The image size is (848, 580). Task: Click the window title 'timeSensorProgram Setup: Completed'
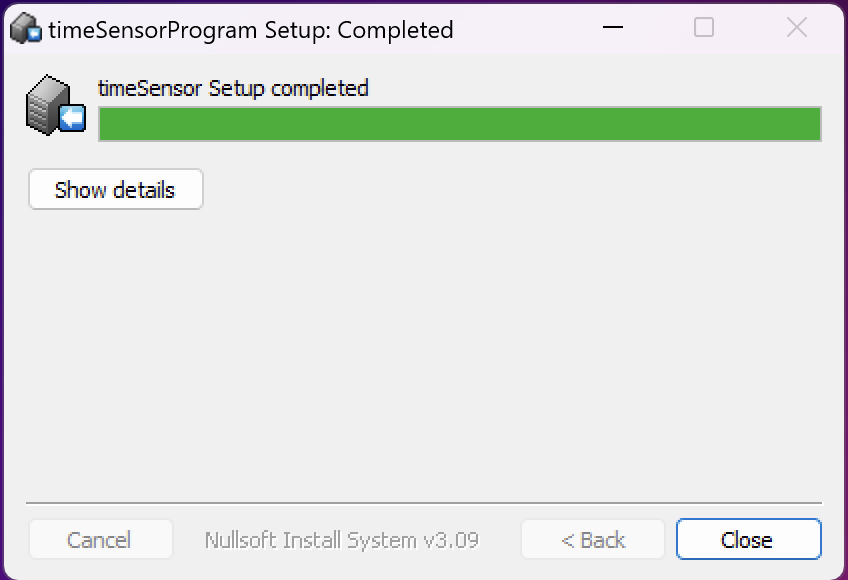coord(251,30)
